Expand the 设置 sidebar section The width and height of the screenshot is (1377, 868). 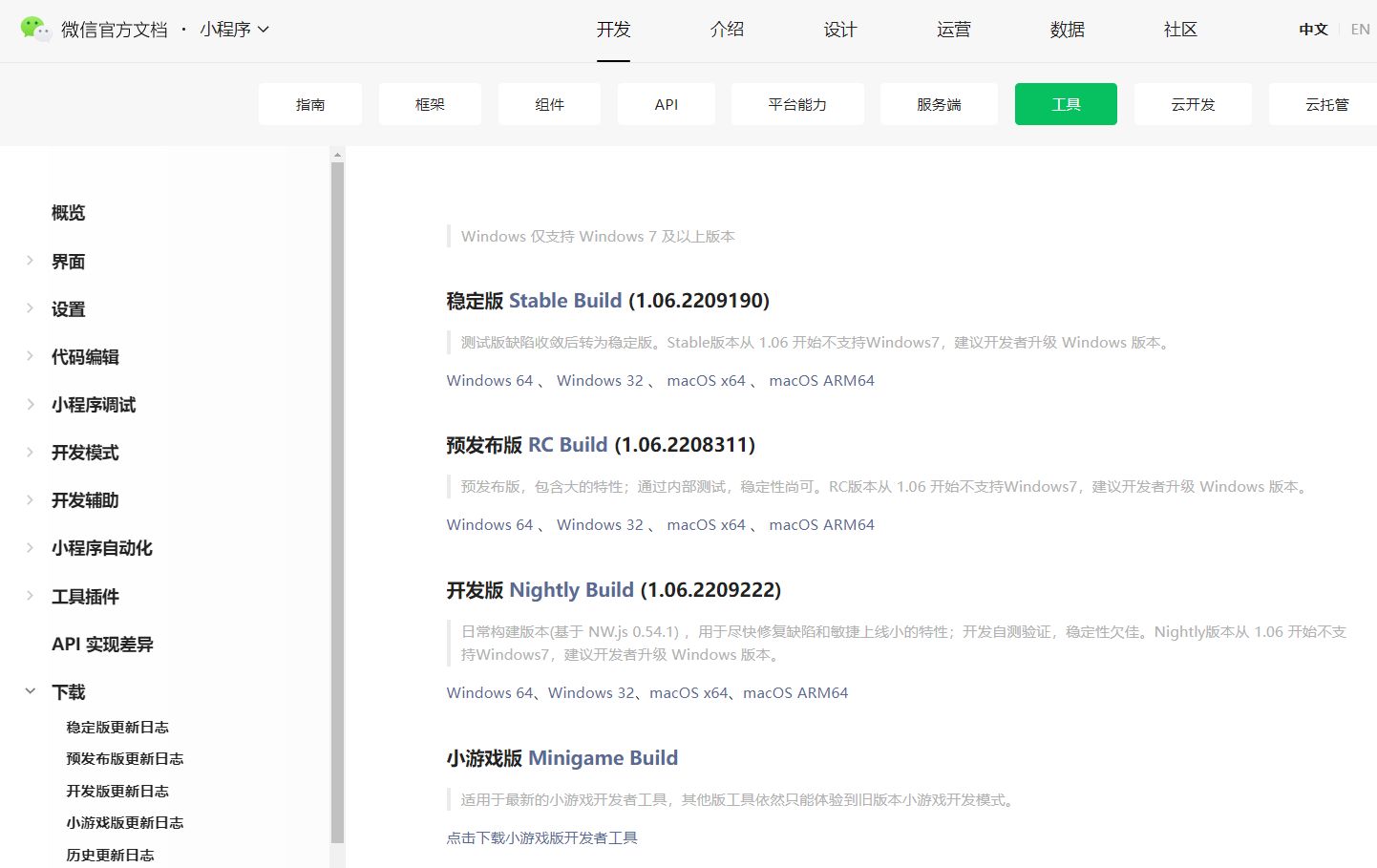[30, 308]
